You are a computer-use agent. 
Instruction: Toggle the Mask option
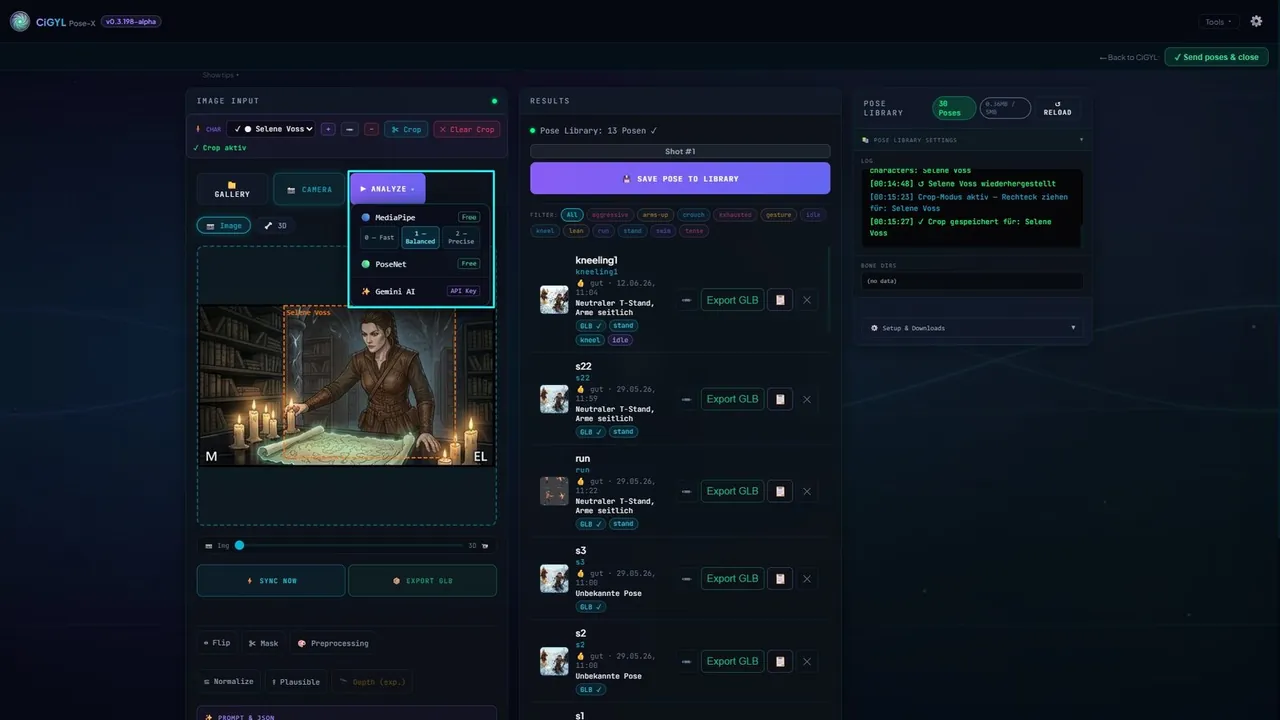click(x=264, y=643)
